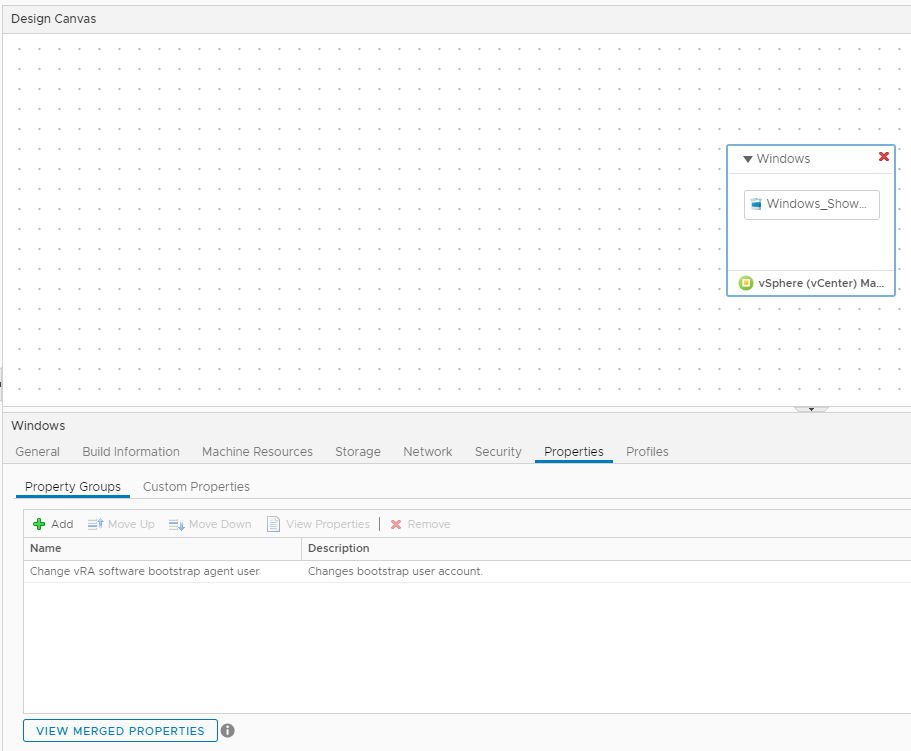Click the Name column header
Image resolution: width=911 pixels, height=751 pixels.
coord(46,548)
